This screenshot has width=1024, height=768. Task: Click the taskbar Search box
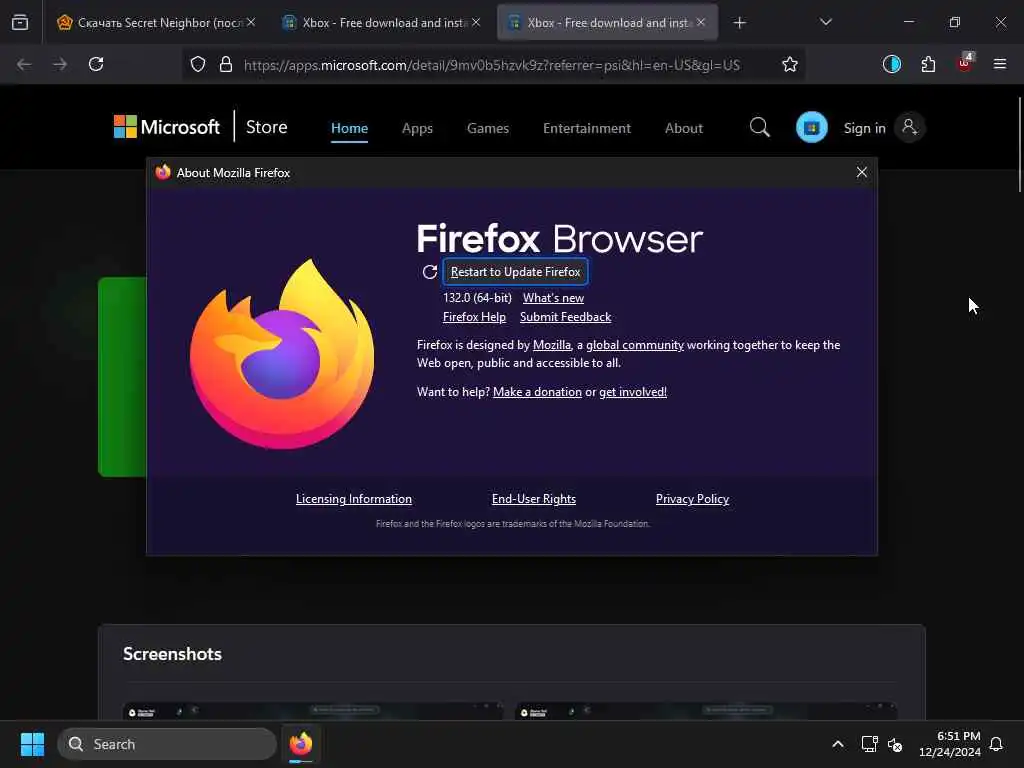tap(167, 744)
